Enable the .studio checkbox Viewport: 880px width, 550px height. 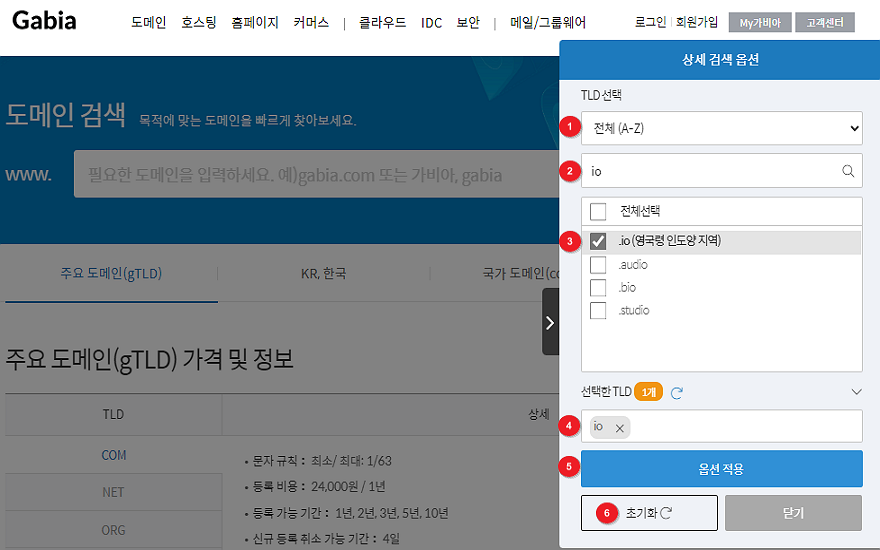[x=598, y=310]
